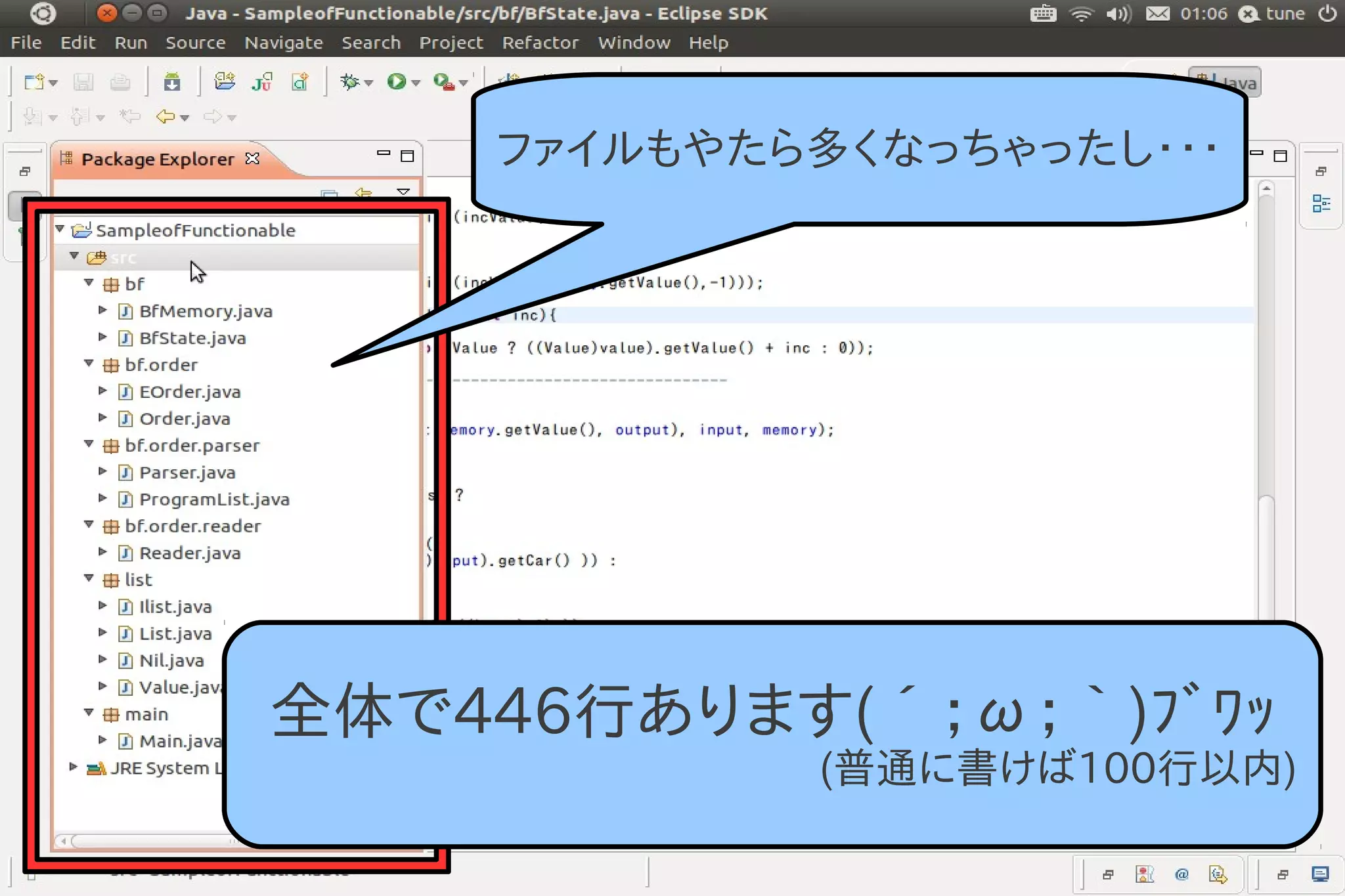
Task: Click the External Tools run icon
Action: [x=444, y=81]
